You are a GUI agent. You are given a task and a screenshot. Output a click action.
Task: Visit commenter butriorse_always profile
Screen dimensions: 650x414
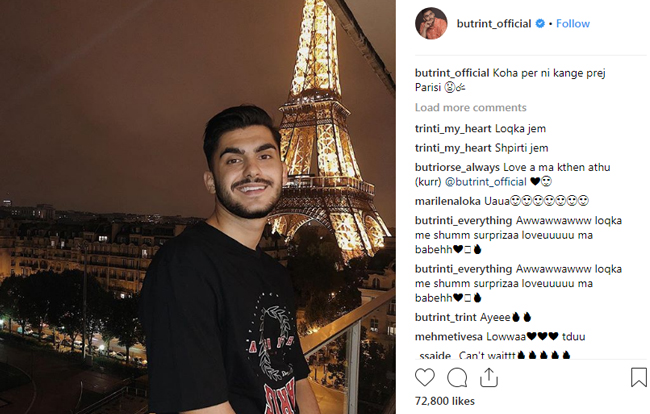coord(457,167)
